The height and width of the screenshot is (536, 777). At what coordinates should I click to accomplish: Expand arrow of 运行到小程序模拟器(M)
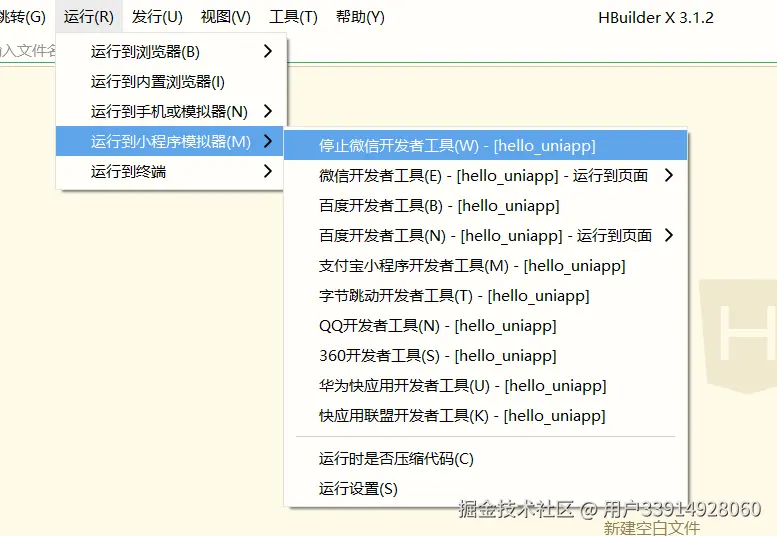pyautogui.click(x=268, y=141)
